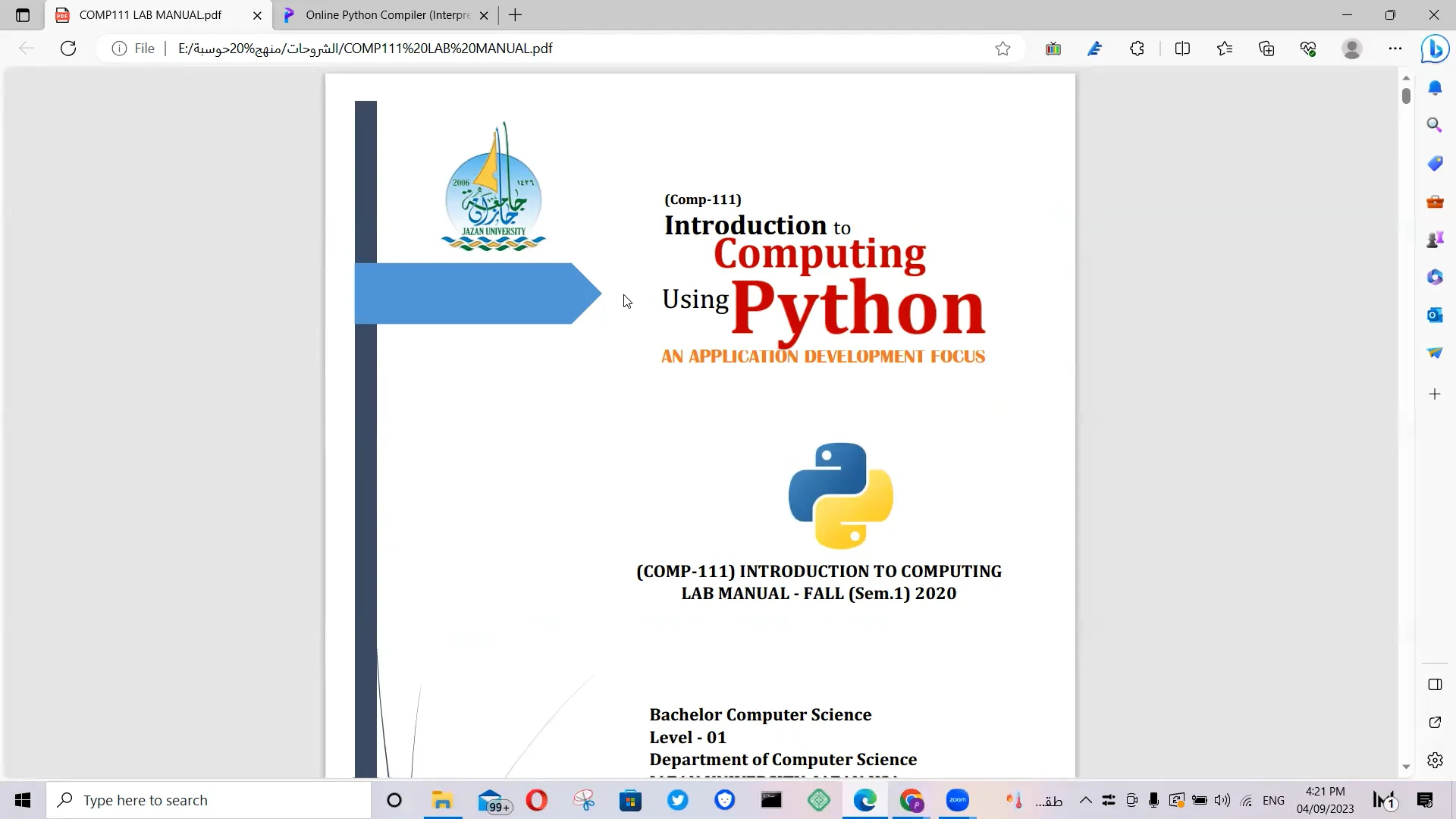The image size is (1456, 819).
Task: Open the Games sidebar icon
Action: [1436, 238]
